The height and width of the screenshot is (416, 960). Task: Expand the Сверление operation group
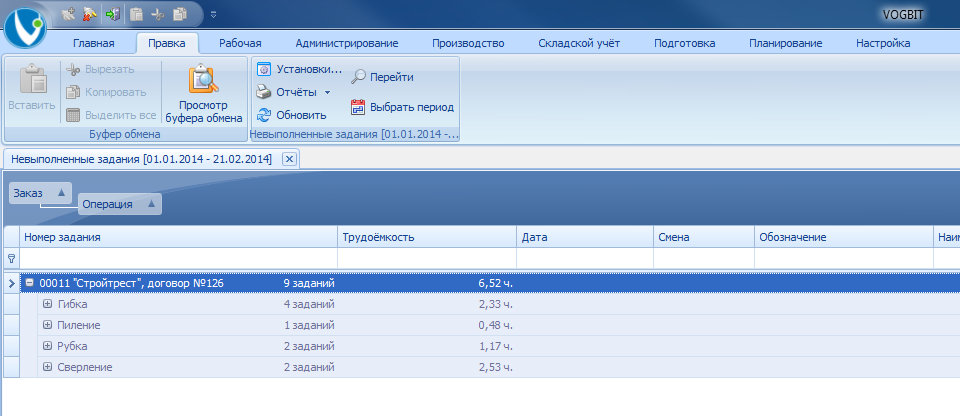pos(48,367)
